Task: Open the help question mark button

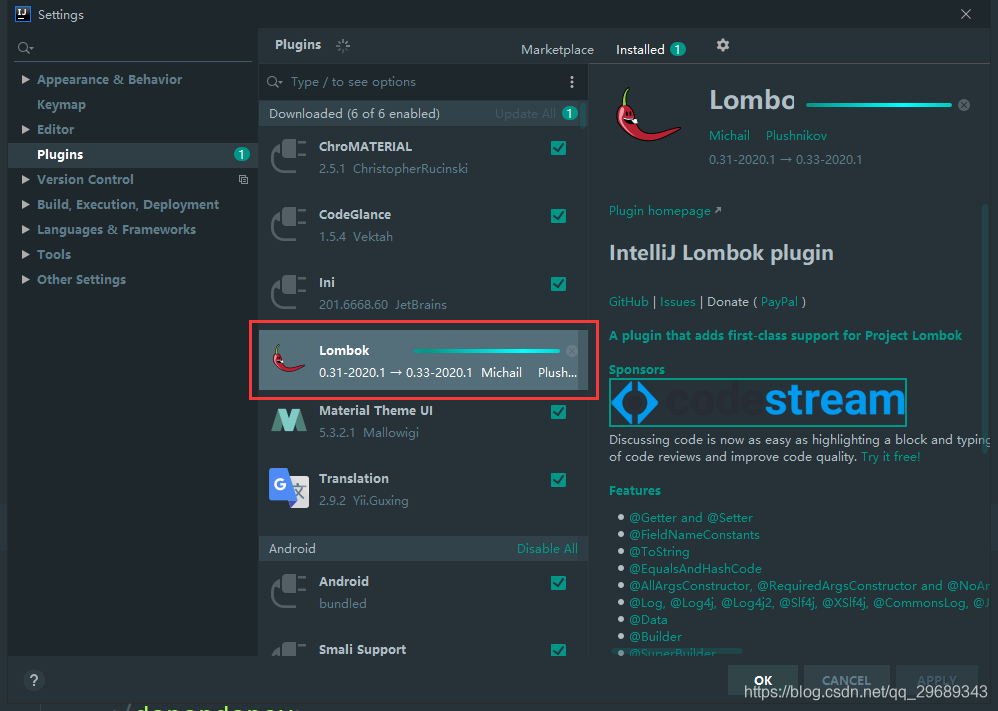Action: pyautogui.click(x=34, y=680)
